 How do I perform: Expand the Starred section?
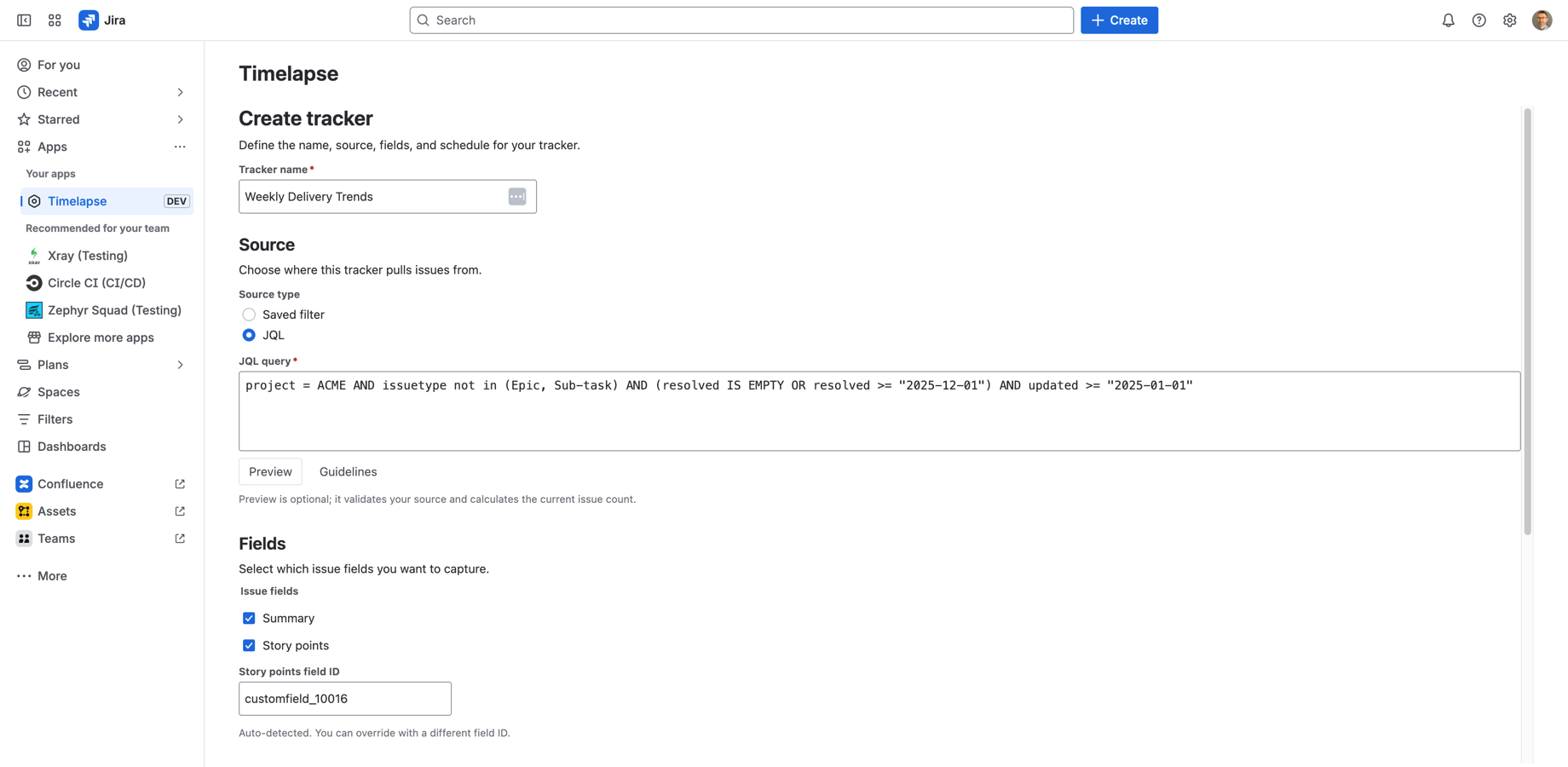180,119
